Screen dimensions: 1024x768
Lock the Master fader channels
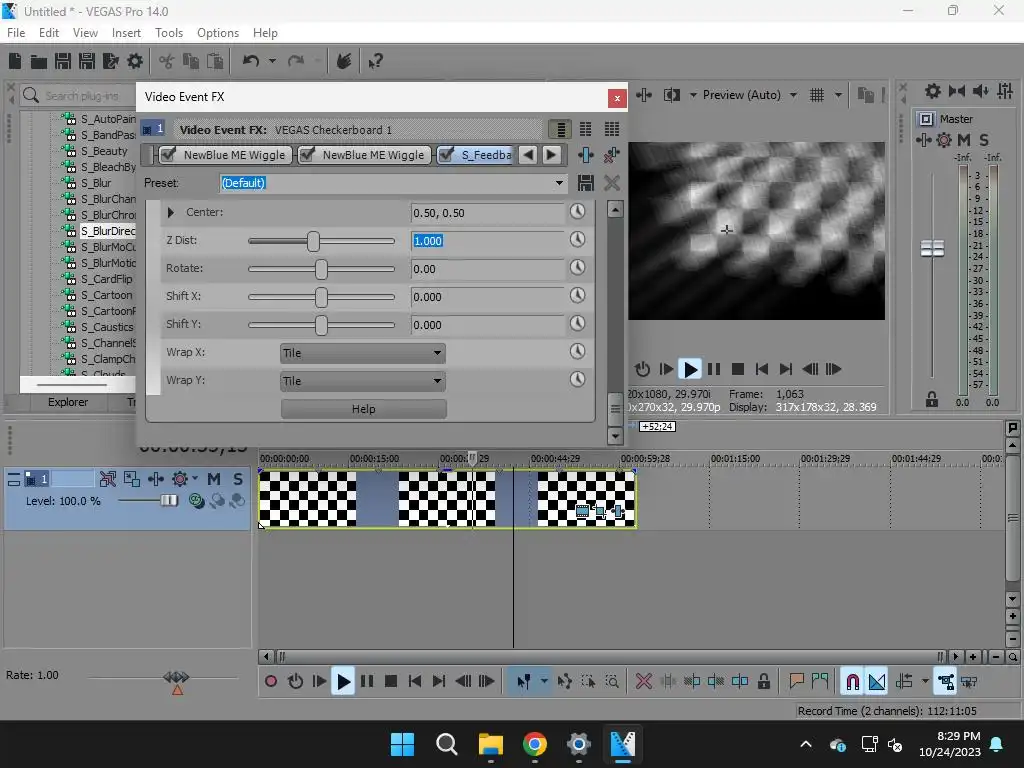932,400
